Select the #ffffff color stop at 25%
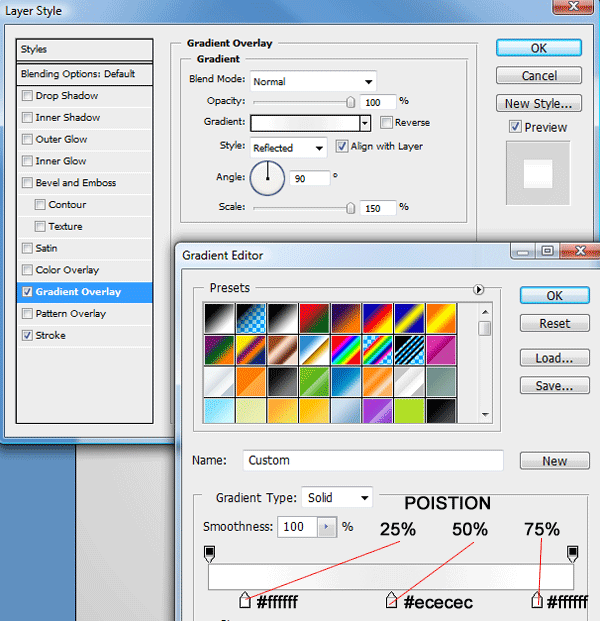 [x=245, y=600]
